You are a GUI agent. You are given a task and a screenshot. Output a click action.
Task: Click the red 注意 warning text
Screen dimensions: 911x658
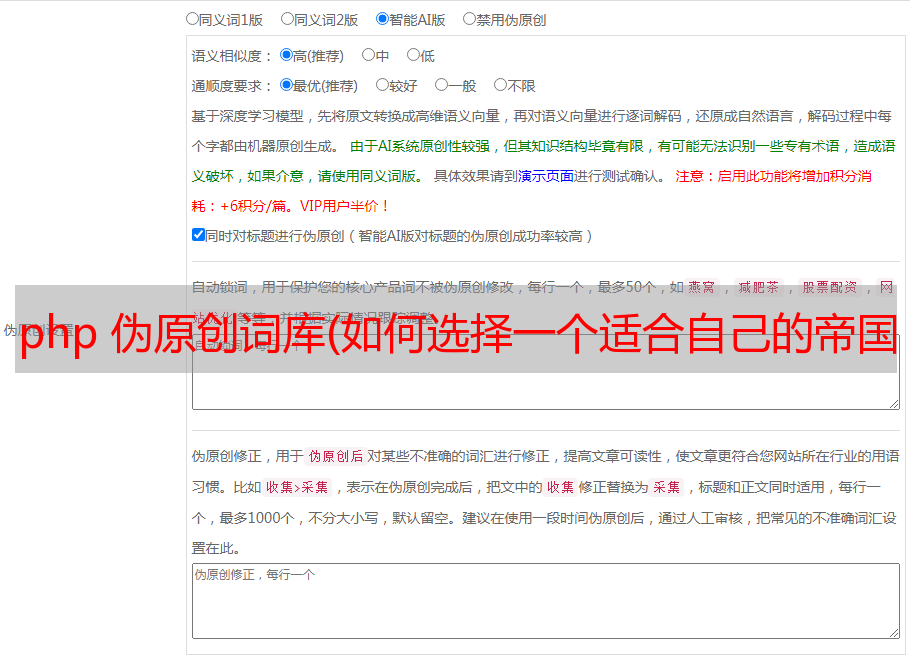coord(690,176)
